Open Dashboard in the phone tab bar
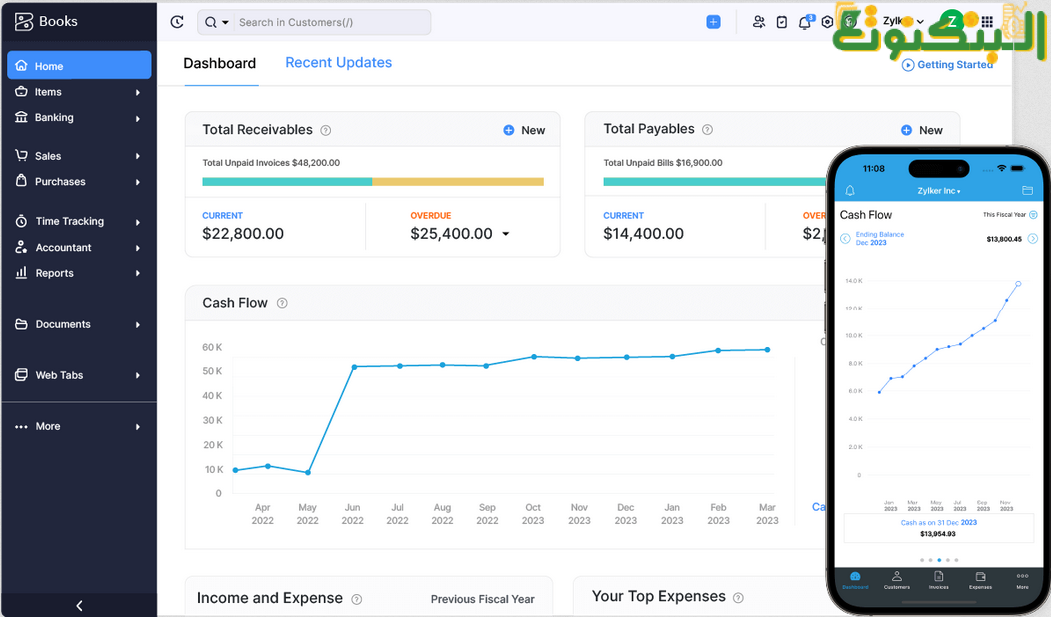1051x617 pixels. tap(855, 580)
